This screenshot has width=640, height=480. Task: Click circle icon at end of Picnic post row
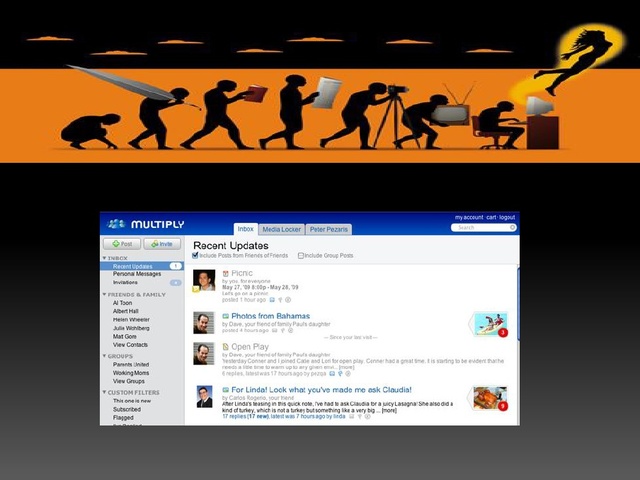288,300
